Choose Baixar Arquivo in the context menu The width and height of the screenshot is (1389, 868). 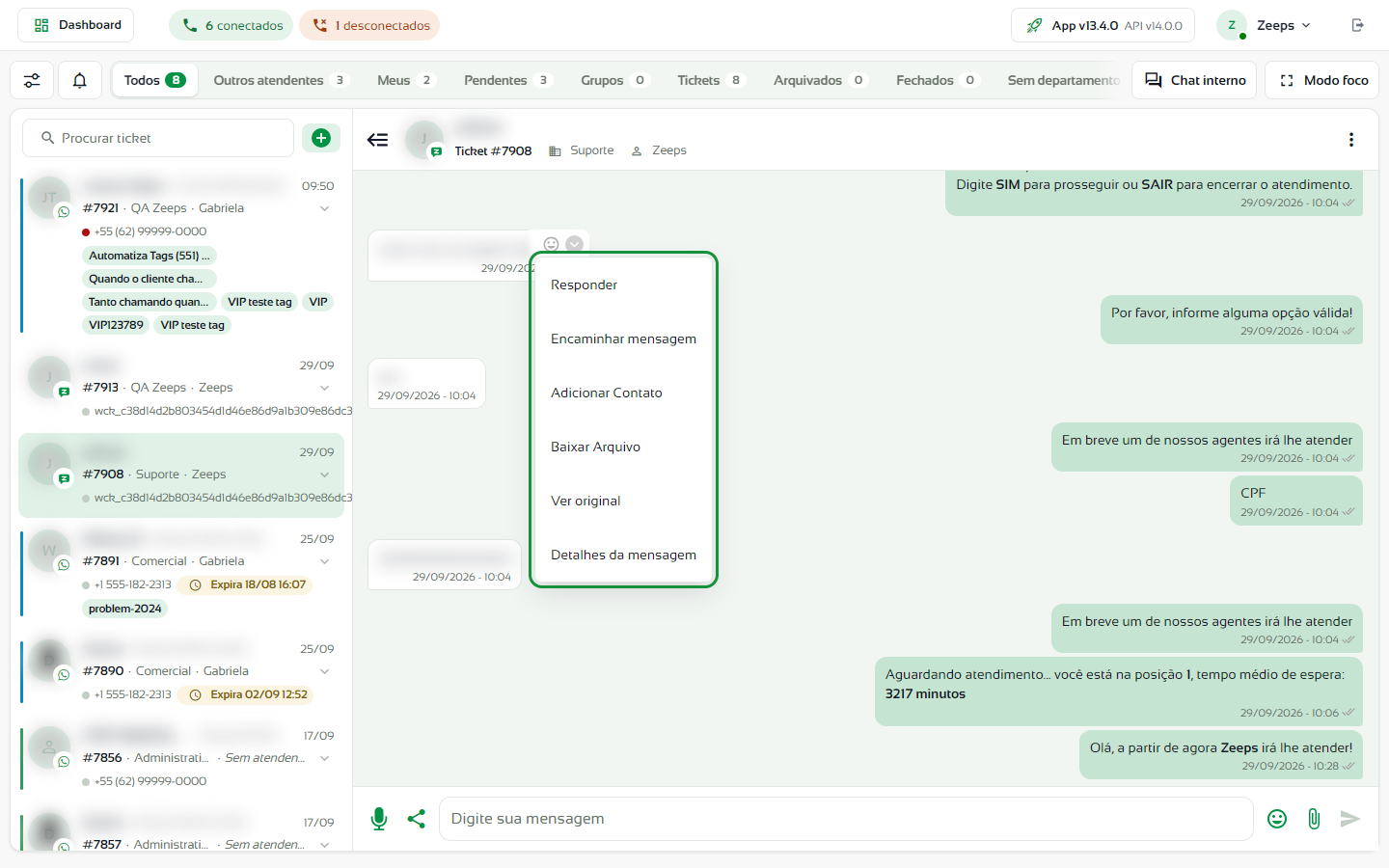click(623, 447)
